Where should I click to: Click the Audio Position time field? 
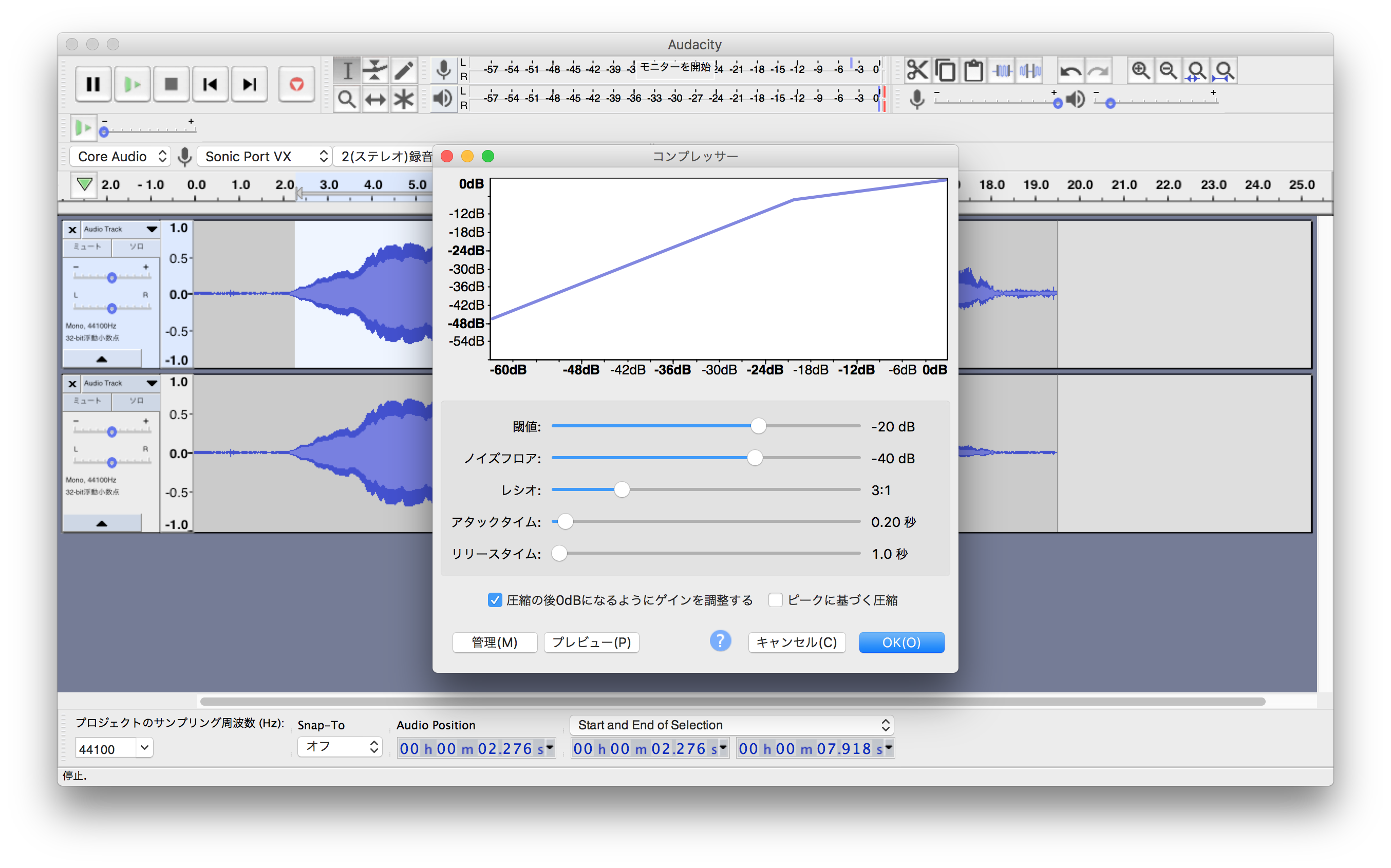476,749
